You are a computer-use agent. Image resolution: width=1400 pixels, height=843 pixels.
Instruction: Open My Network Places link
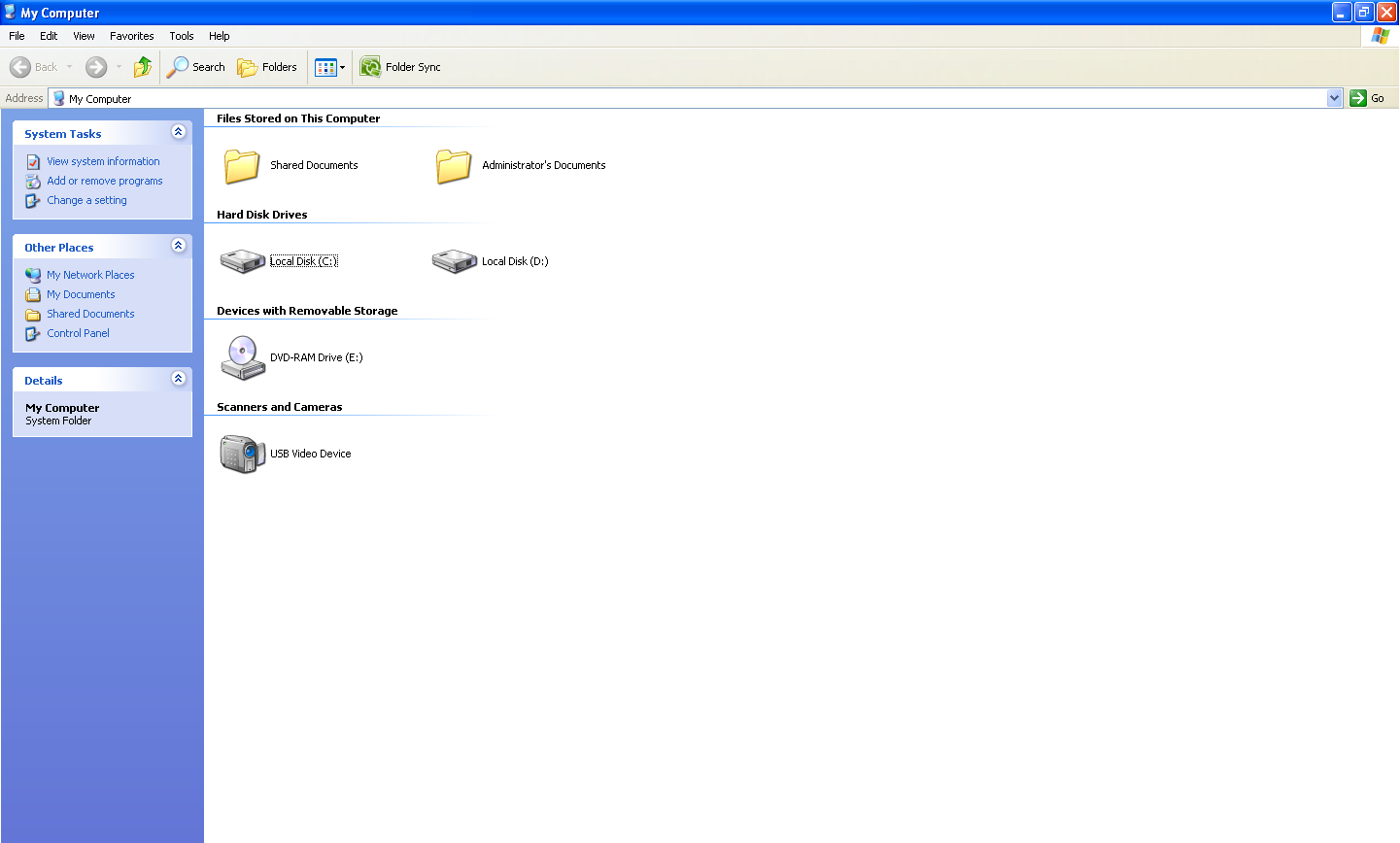(x=90, y=275)
